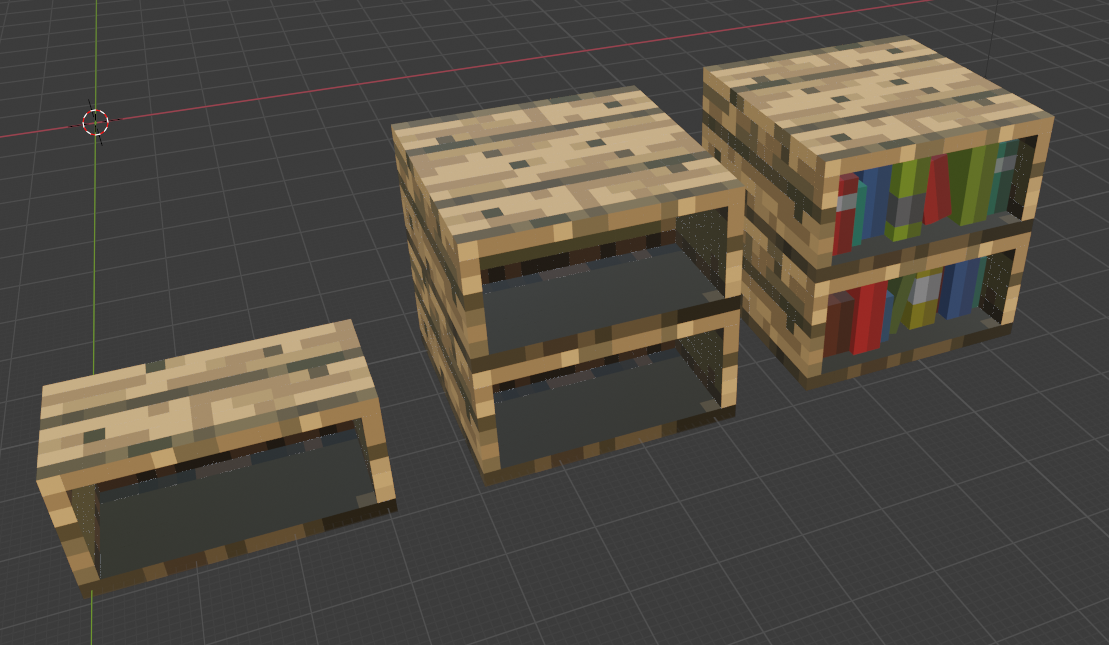Click the red-white 3D cursor

click(95, 122)
